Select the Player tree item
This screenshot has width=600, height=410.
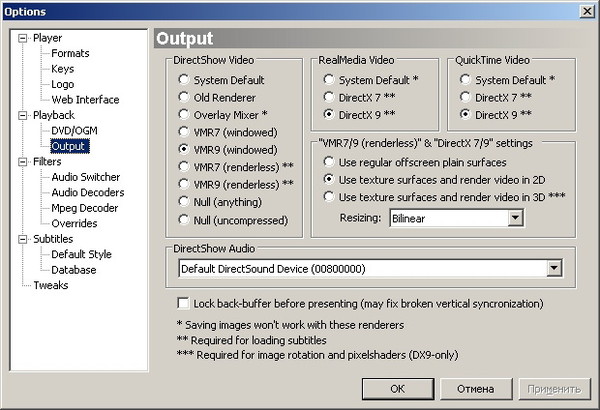(47, 38)
